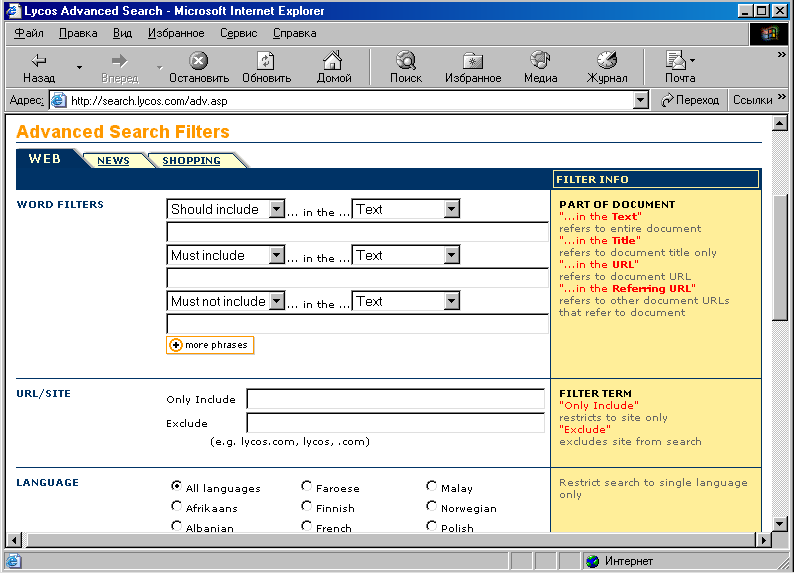Click the Windows logo throbber
The image size is (794, 574).
769,33
